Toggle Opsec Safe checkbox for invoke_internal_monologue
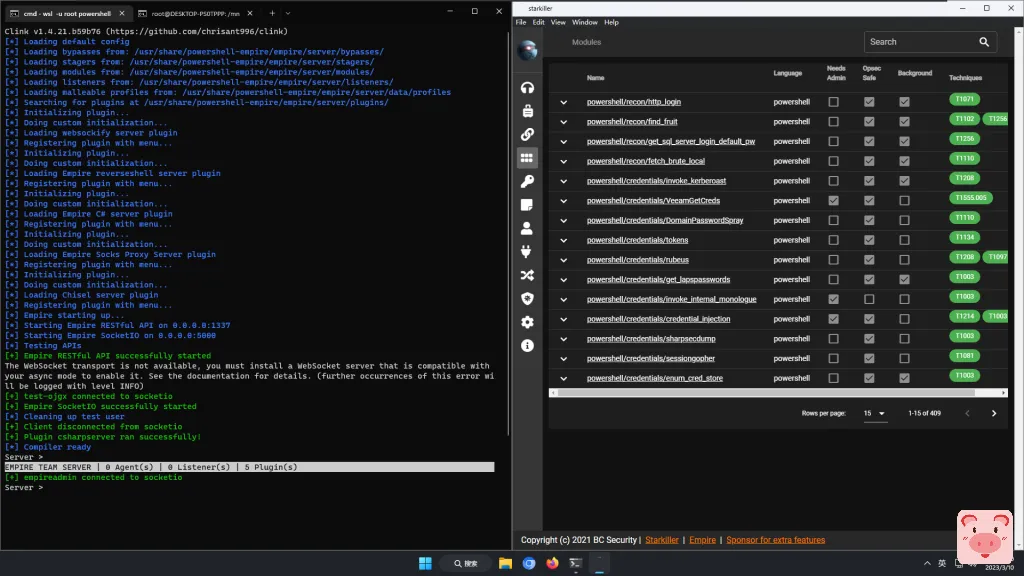 869,299
